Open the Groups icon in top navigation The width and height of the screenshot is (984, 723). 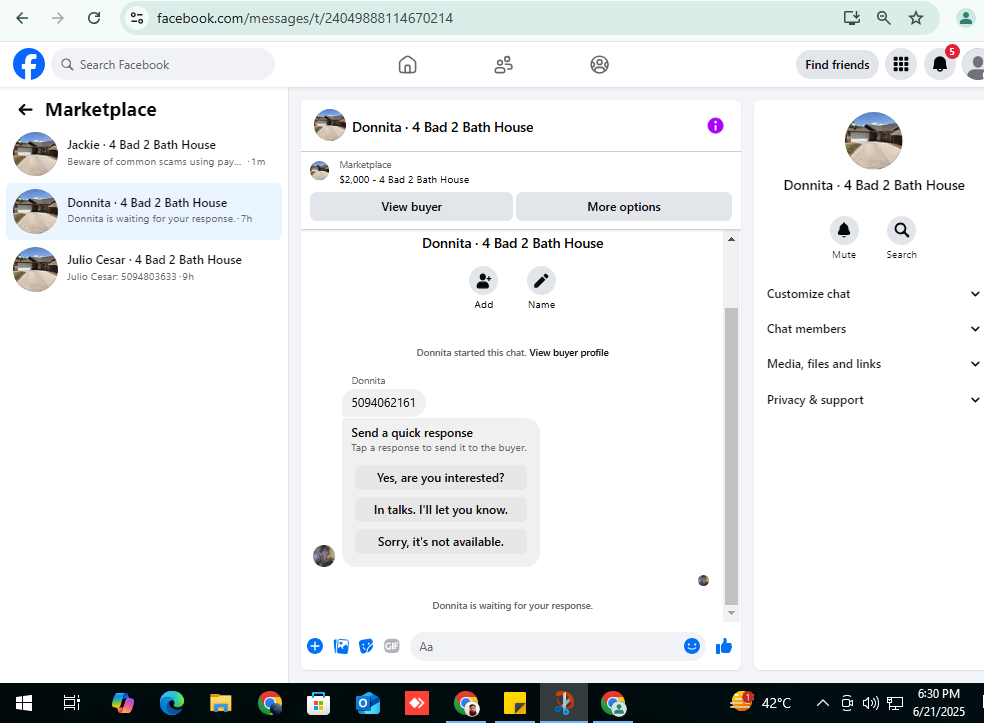tap(599, 65)
